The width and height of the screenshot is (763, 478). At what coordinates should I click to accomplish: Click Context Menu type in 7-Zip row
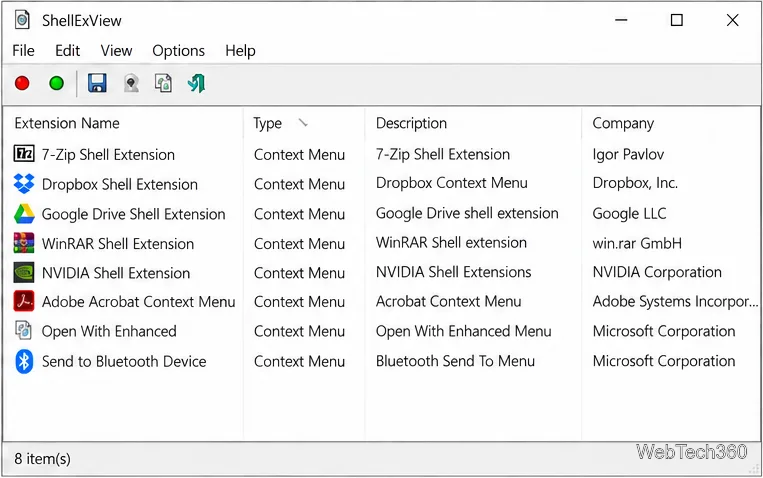pos(299,155)
